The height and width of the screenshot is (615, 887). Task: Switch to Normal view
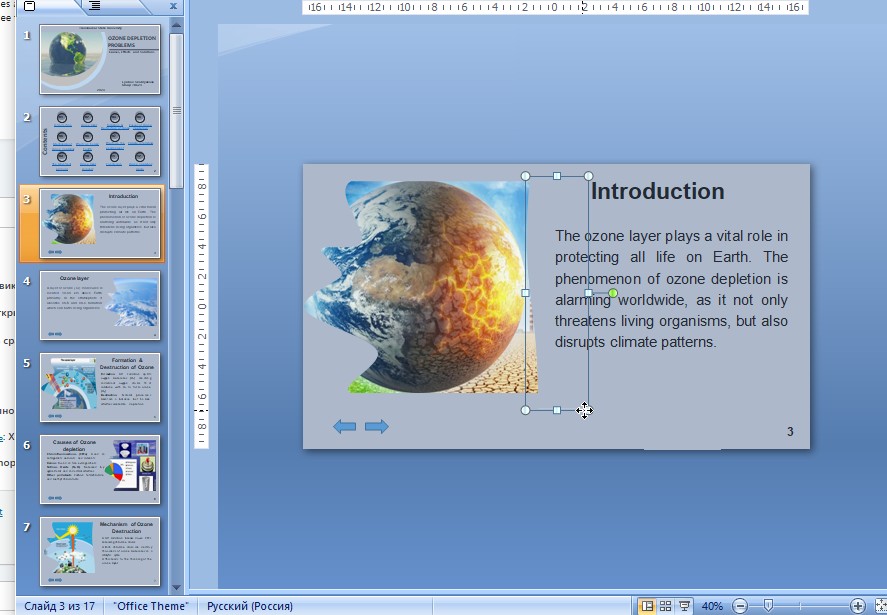click(647, 606)
